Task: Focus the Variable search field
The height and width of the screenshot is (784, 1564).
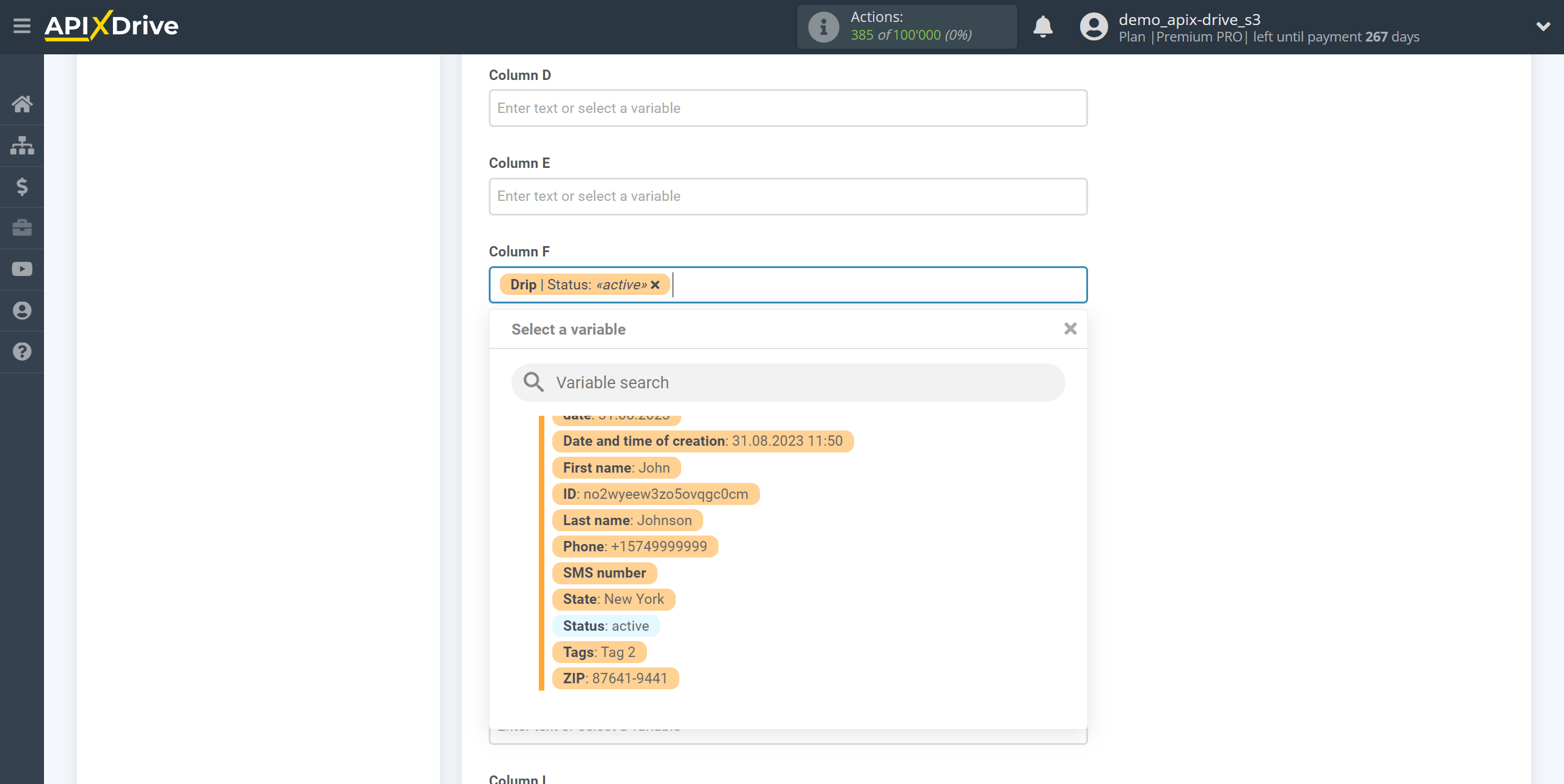Action: pyautogui.click(x=788, y=383)
